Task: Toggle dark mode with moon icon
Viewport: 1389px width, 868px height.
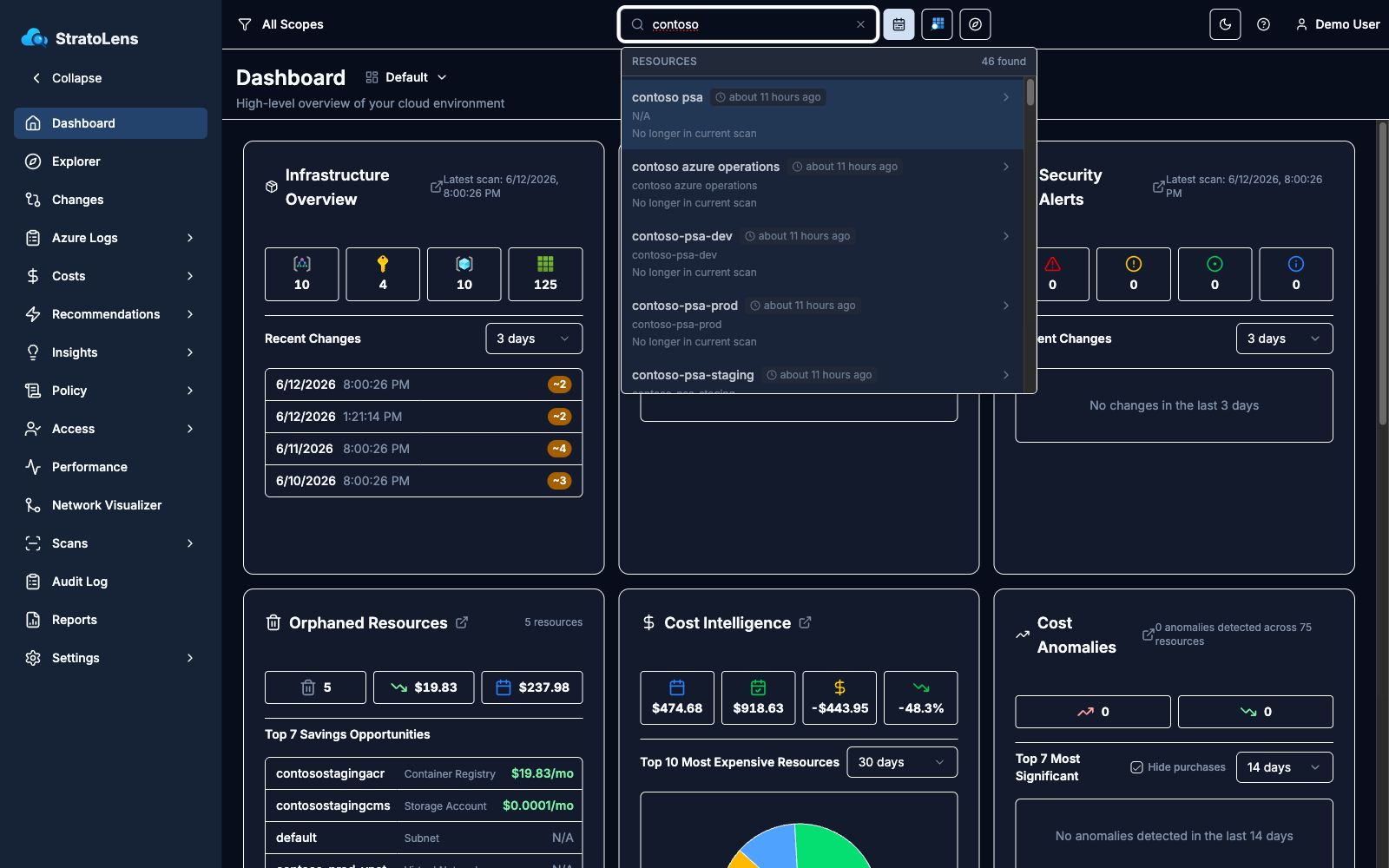Action: click(x=1225, y=24)
